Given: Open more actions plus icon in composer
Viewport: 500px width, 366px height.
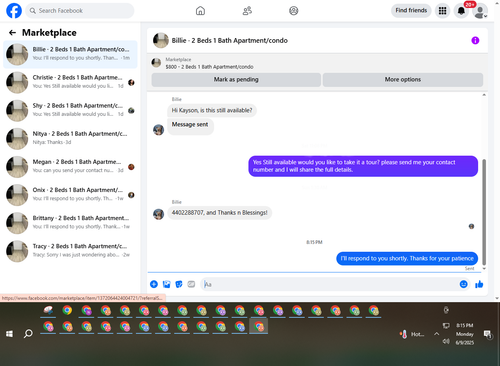Looking at the screenshot, I should [x=154, y=284].
